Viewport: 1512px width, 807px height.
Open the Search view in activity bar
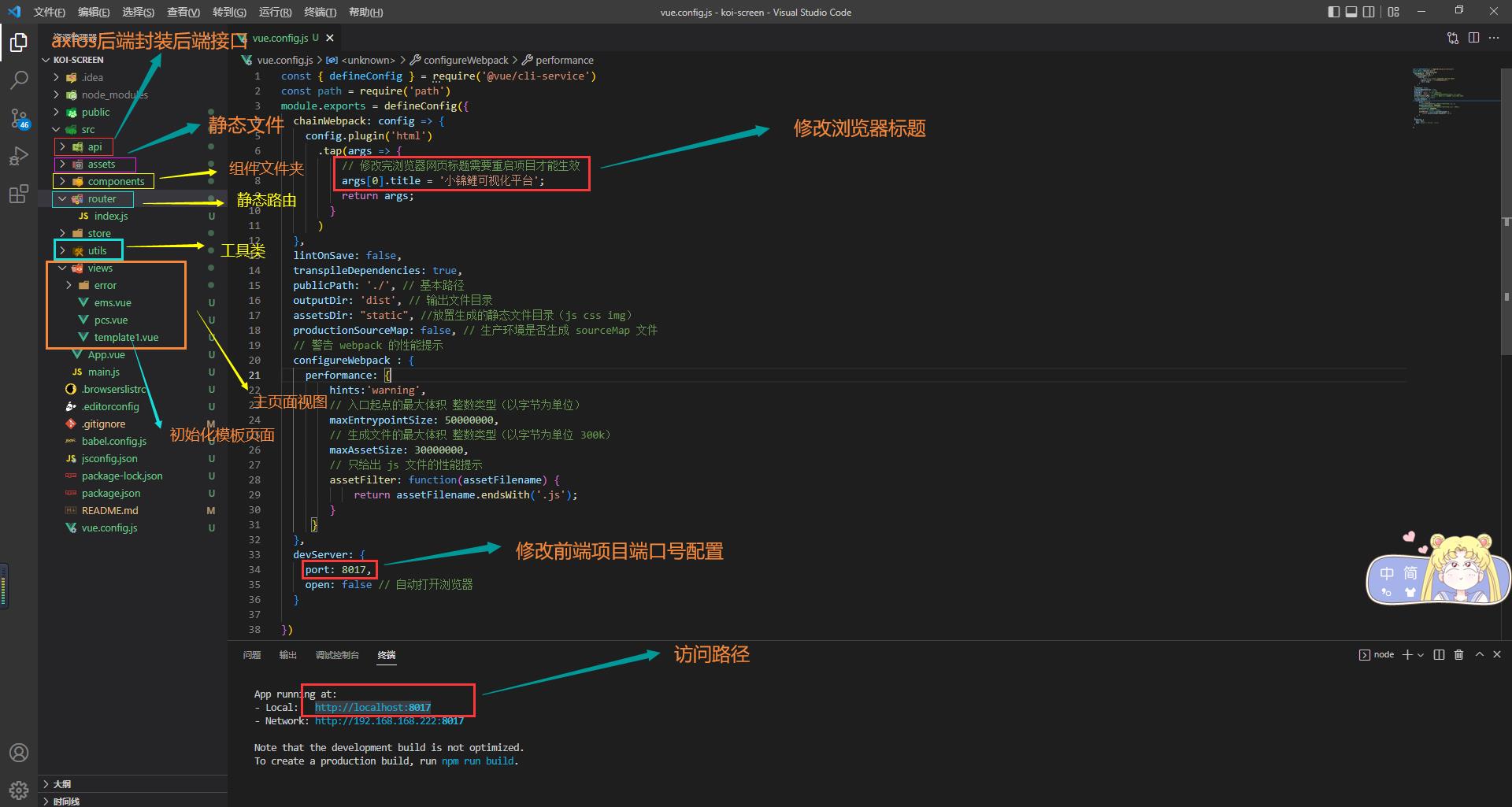19,80
